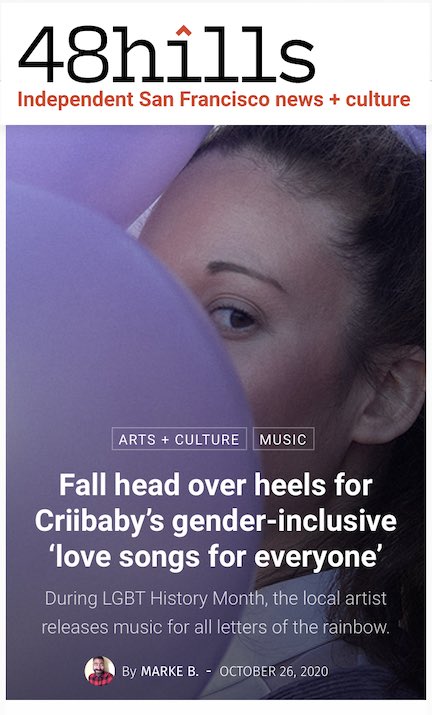Image resolution: width=432 pixels, height=715 pixels.
Task: Open the 'Fall head over heels' headline
Action: point(216,521)
